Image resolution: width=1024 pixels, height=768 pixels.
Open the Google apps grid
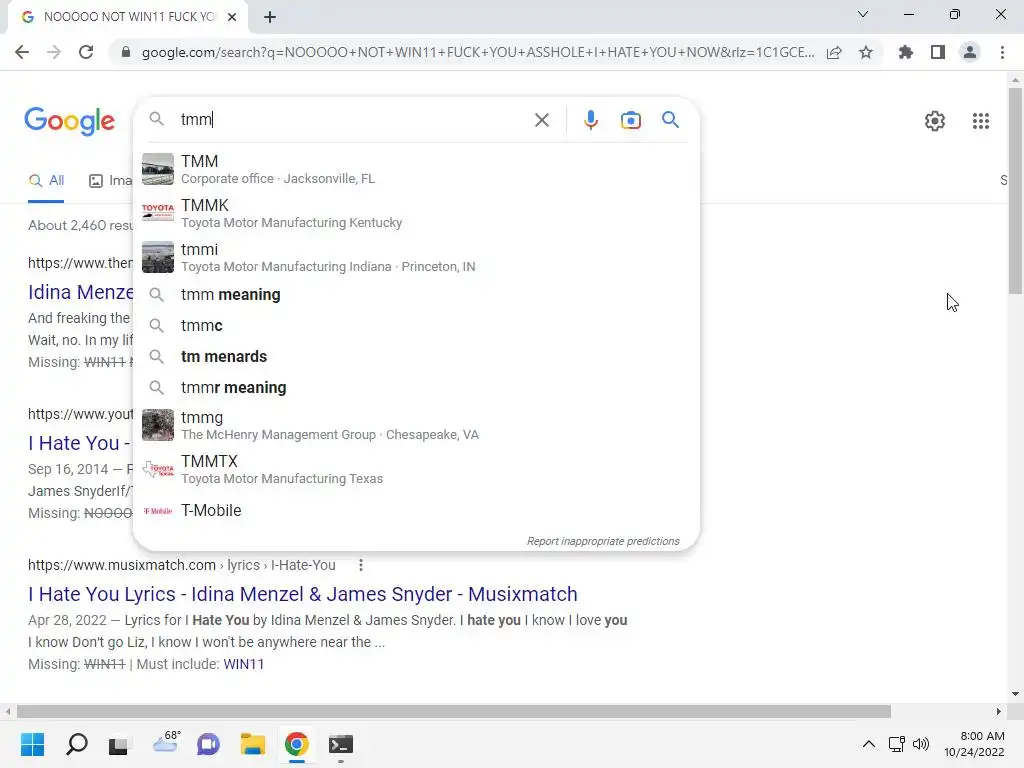coord(980,121)
